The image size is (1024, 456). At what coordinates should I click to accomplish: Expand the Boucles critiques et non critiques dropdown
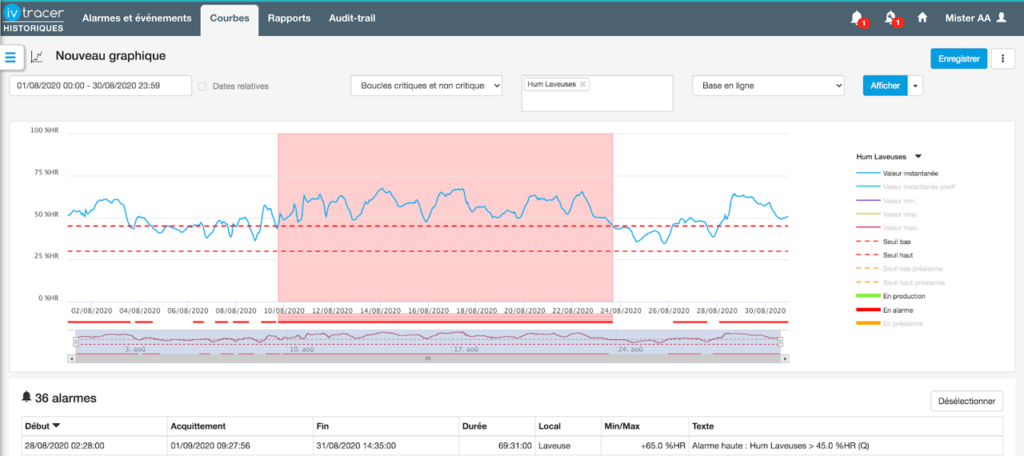pyautogui.click(x=426, y=86)
